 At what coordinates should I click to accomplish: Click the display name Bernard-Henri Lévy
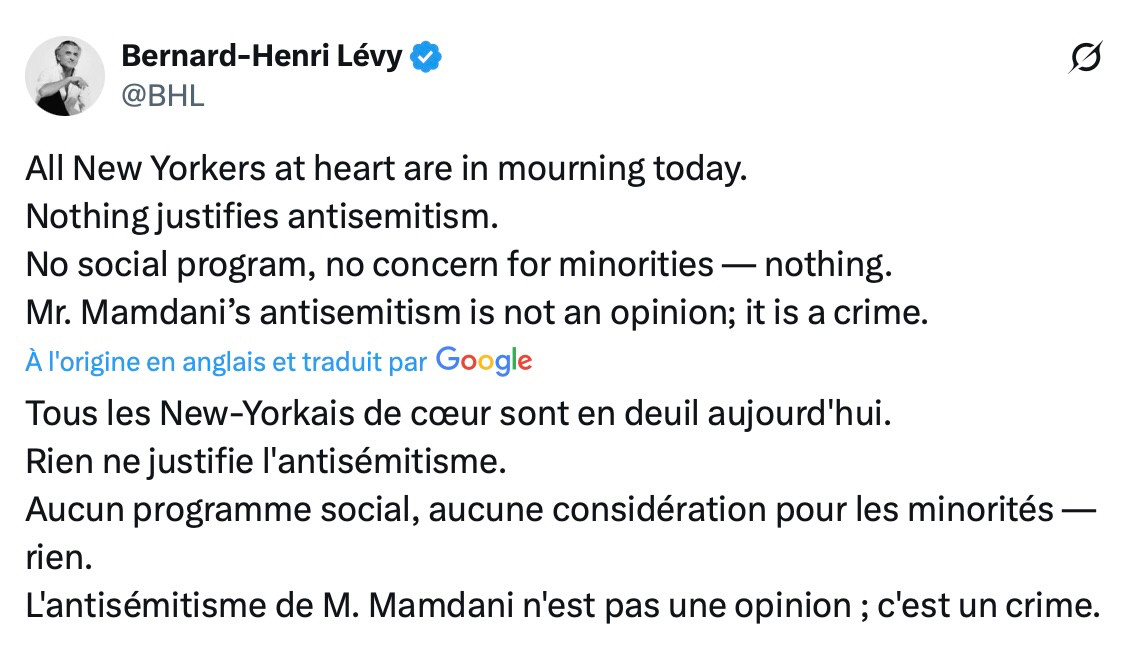262,57
